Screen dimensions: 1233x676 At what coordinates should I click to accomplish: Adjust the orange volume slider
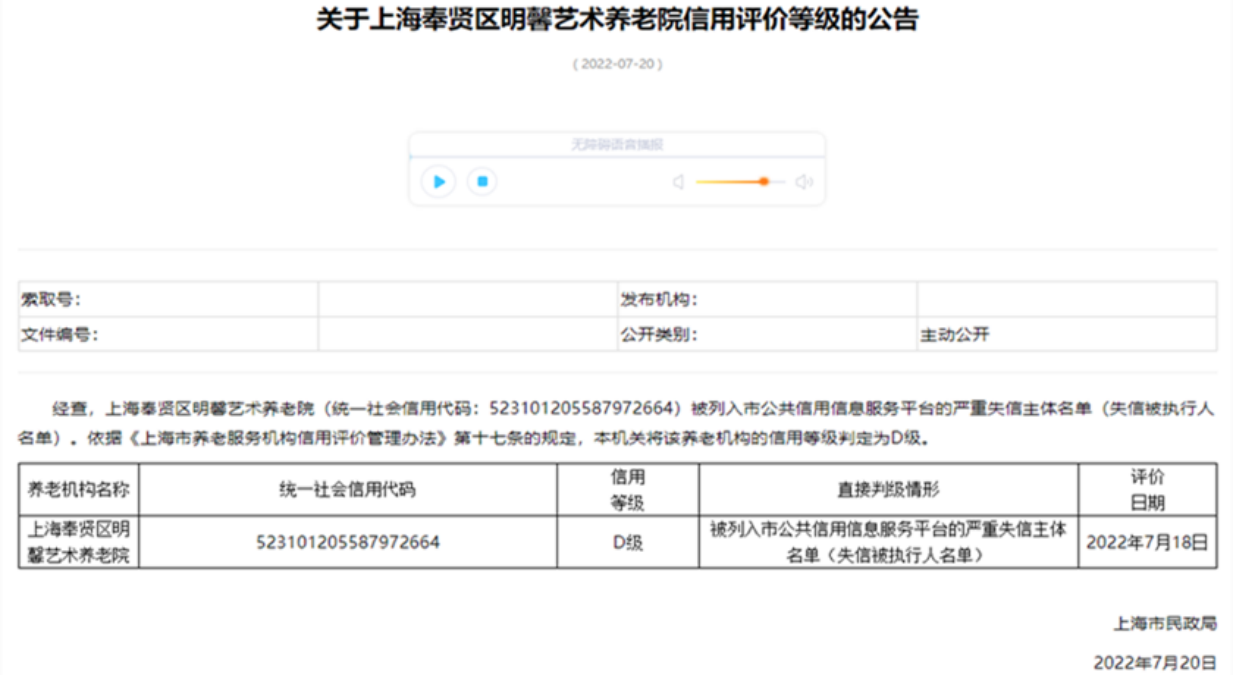pyautogui.click(x=741, y=182)
